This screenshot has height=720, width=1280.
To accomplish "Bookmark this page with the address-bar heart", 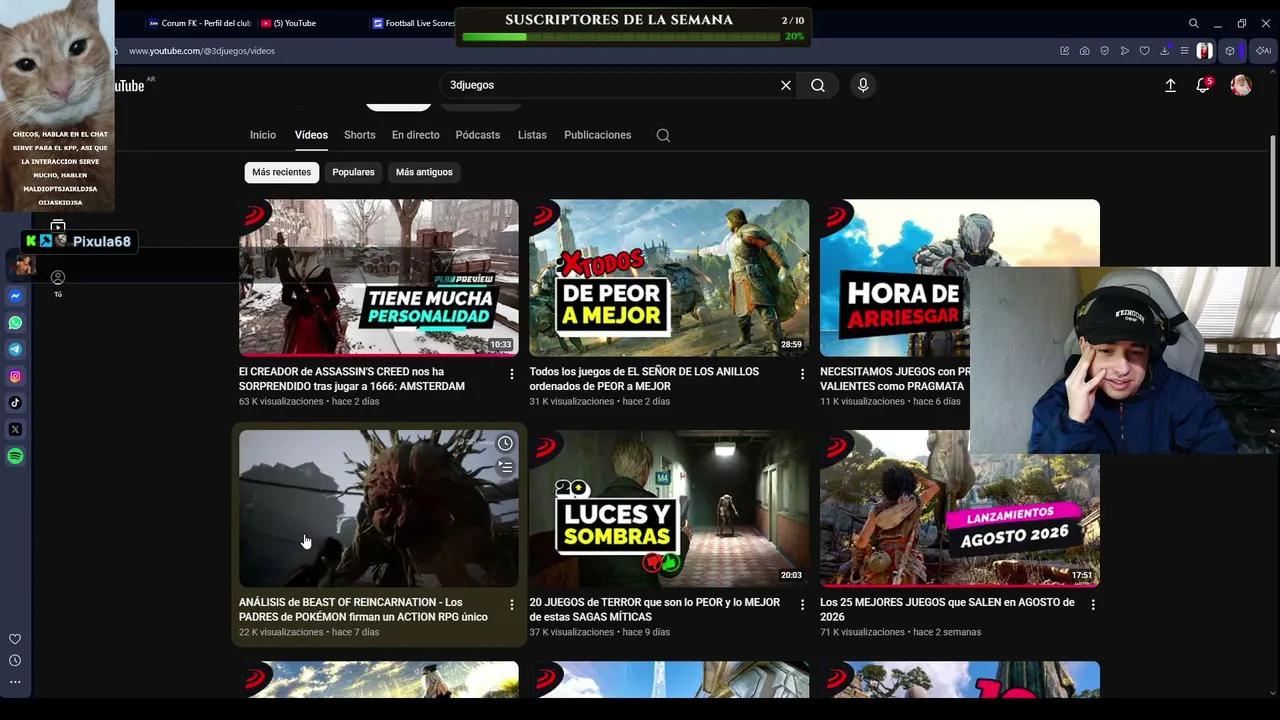I will [1144, 51].
